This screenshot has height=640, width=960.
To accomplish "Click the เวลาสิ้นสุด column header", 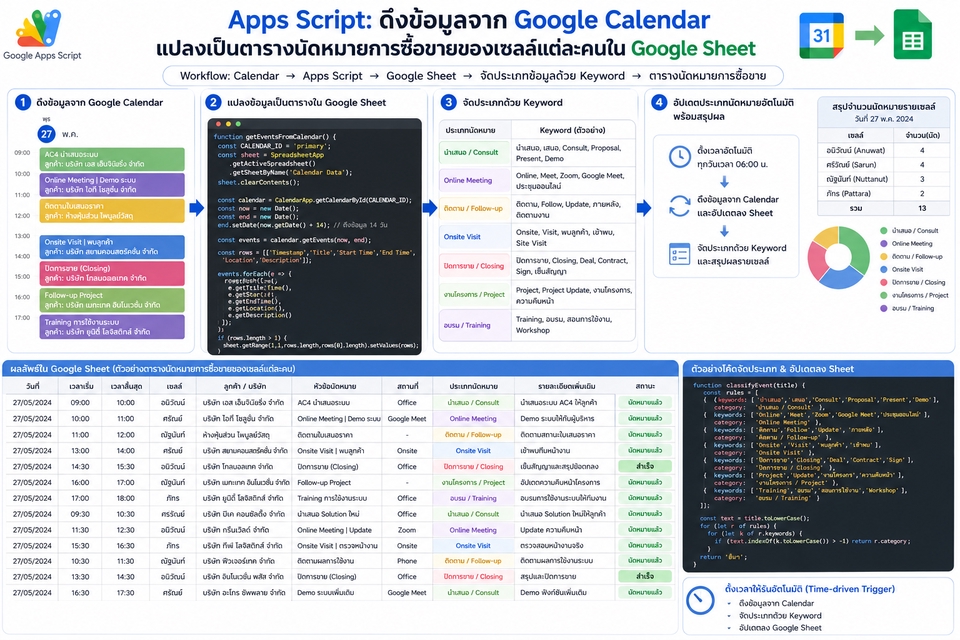I will coord(126,386).
